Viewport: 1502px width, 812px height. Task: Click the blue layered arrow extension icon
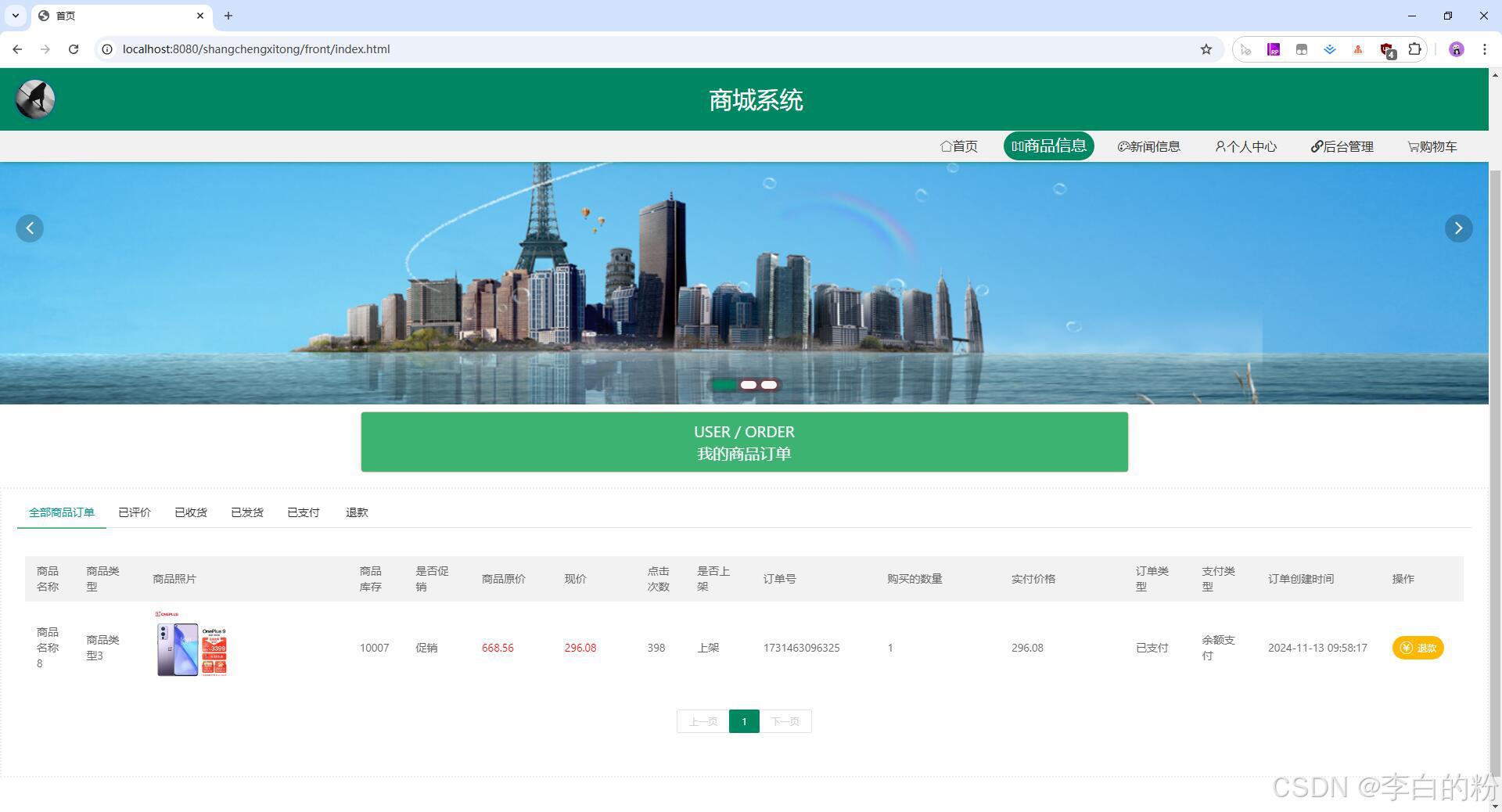(x=1330, y=49)
